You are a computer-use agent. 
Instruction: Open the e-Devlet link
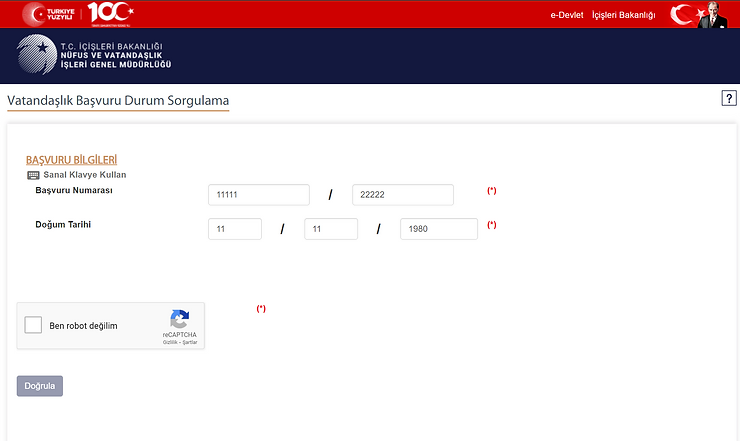tap(567, 15)
